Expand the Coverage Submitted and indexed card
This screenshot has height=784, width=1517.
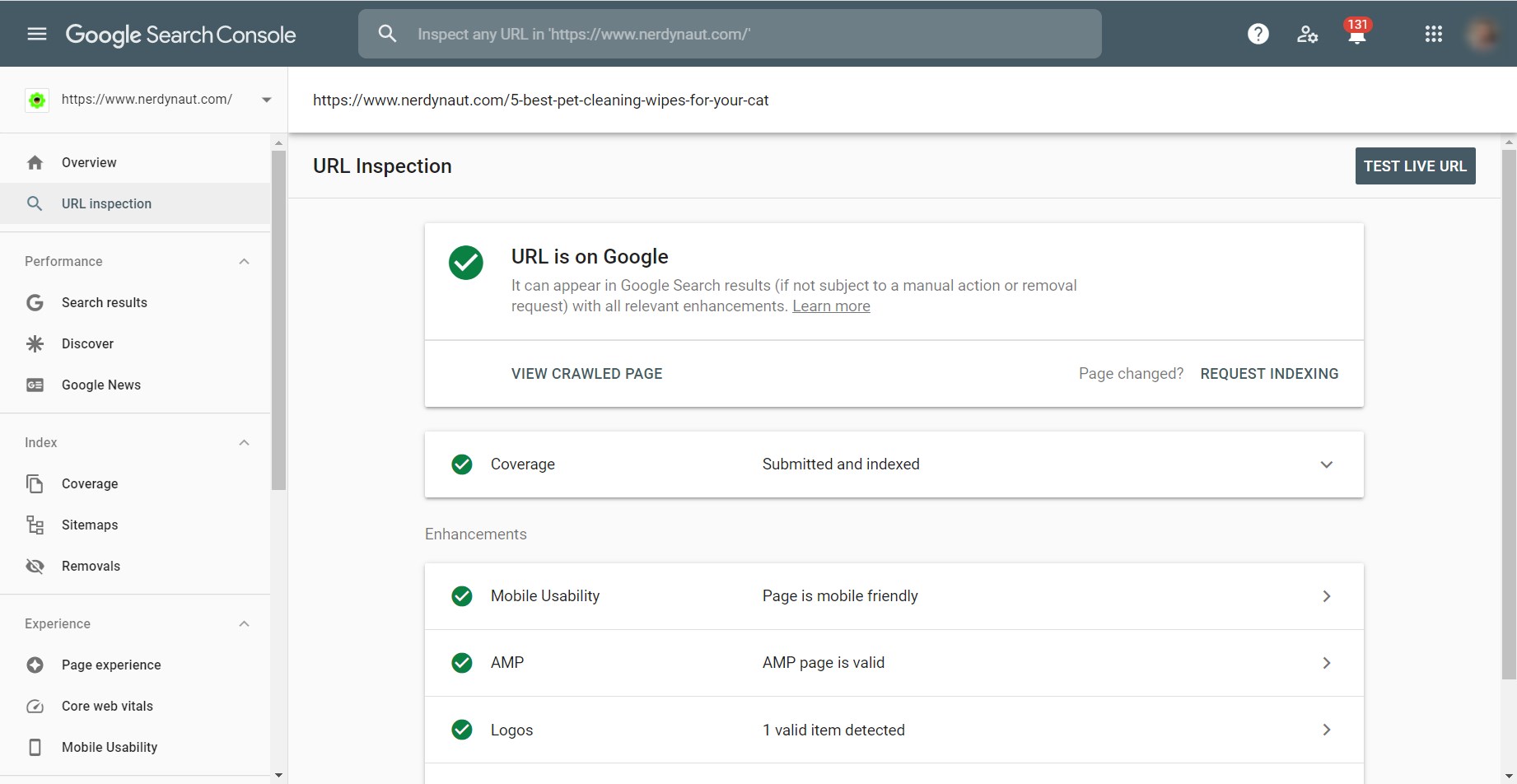[1327, 464]
